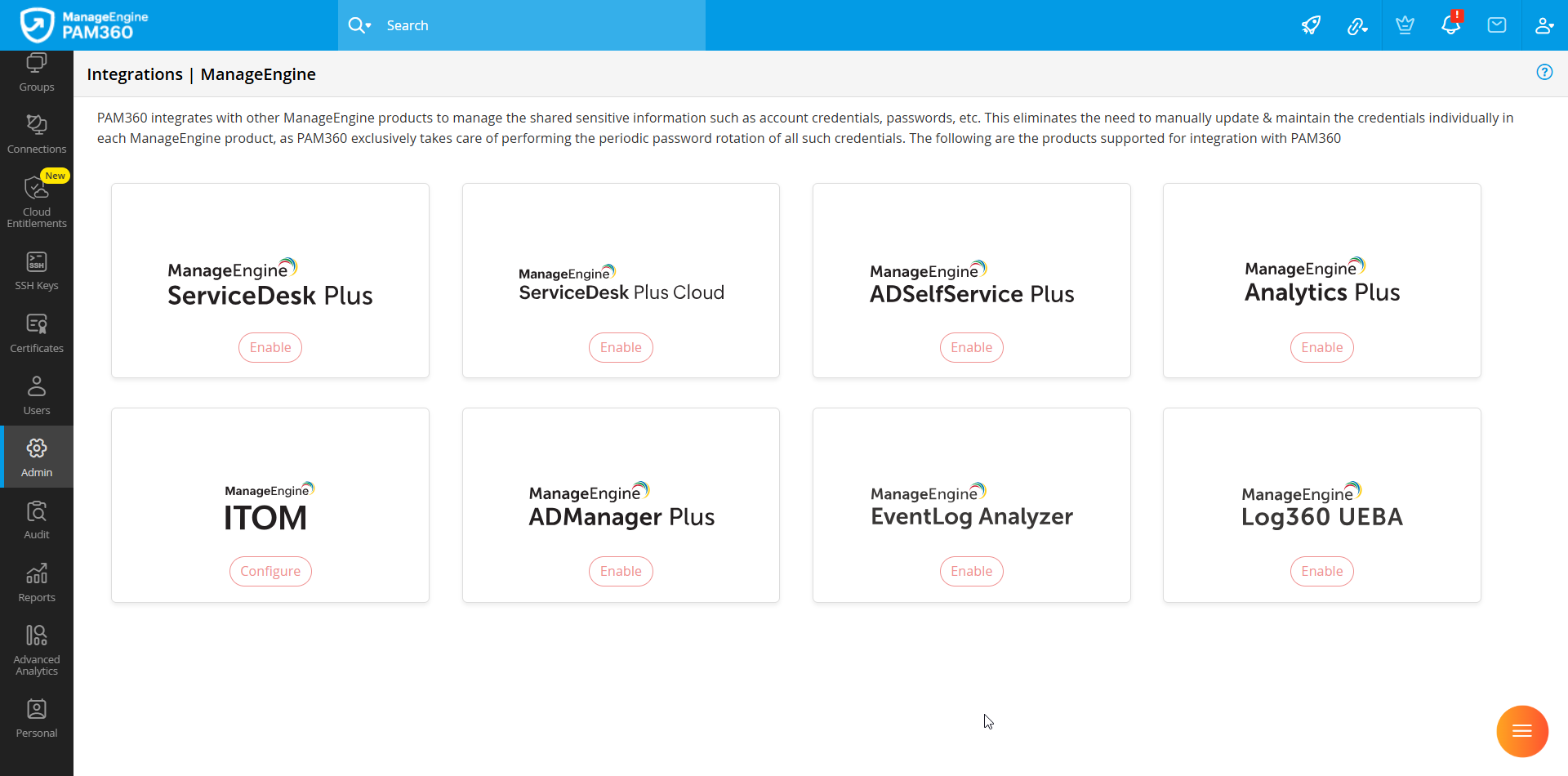Viewport: 1568px width, 776px height.
Task: Click the ADManager Plus logo
Action: pos(621,505)
